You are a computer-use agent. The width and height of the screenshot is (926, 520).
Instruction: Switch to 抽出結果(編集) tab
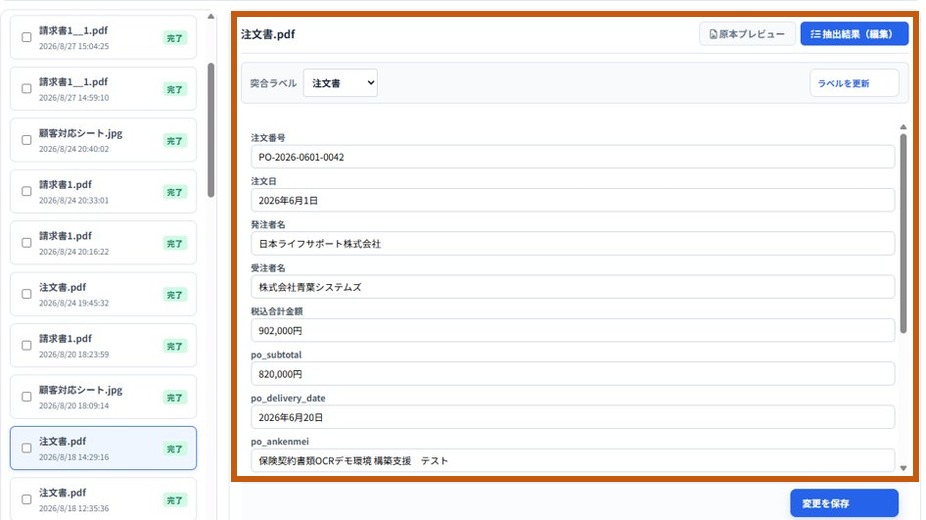[854, 34]
